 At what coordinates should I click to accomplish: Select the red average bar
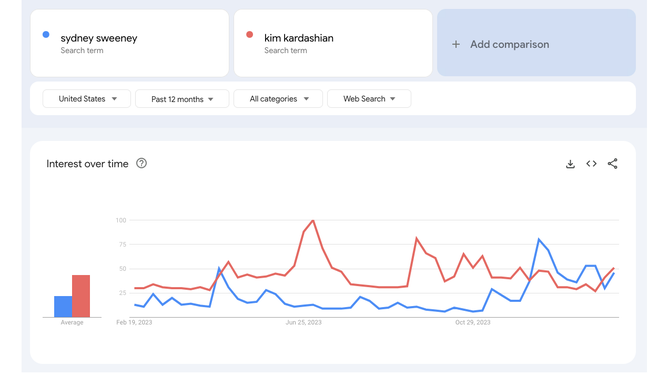point(81,296)
